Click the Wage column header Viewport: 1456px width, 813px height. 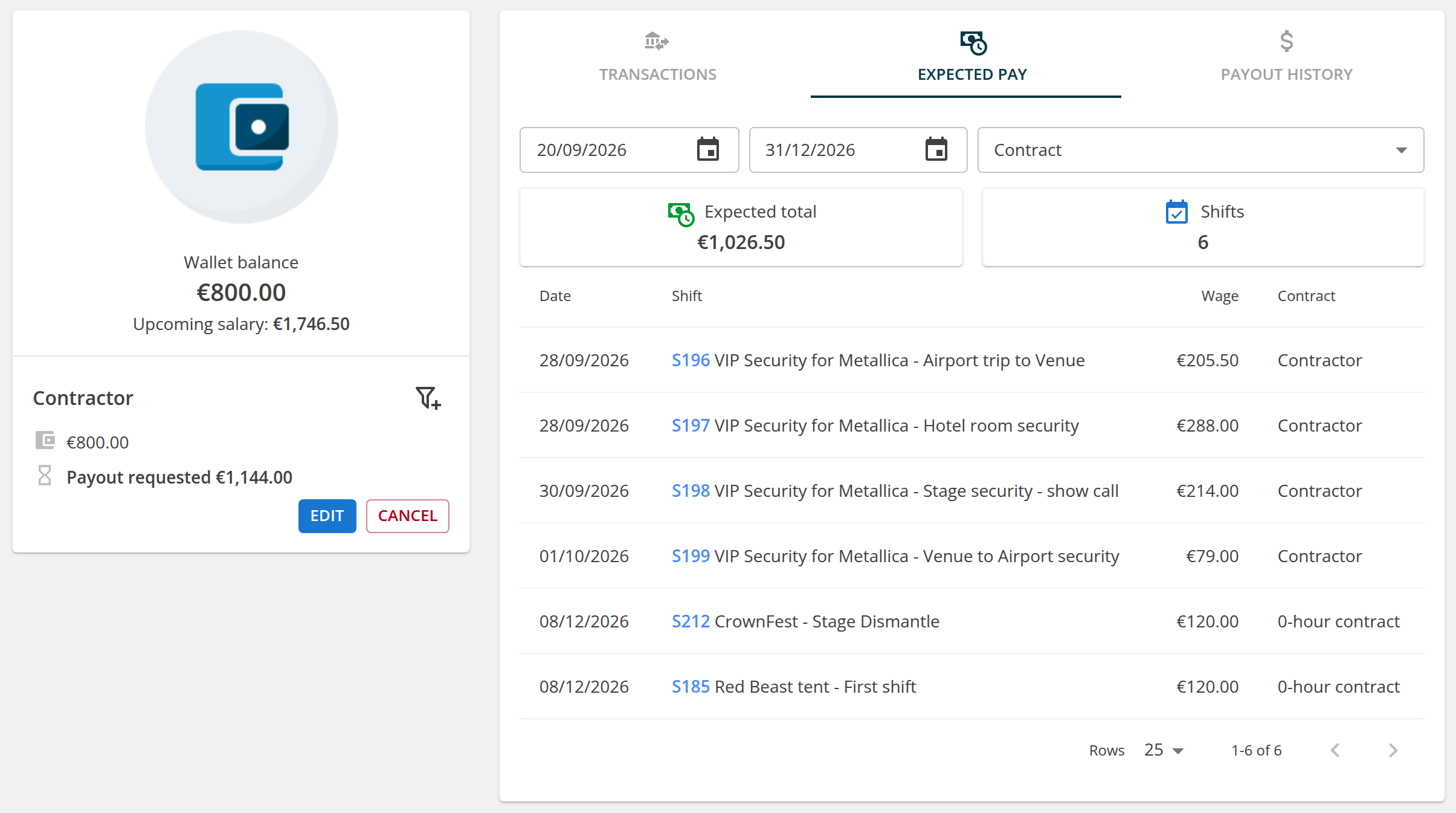coord(1219,296)
